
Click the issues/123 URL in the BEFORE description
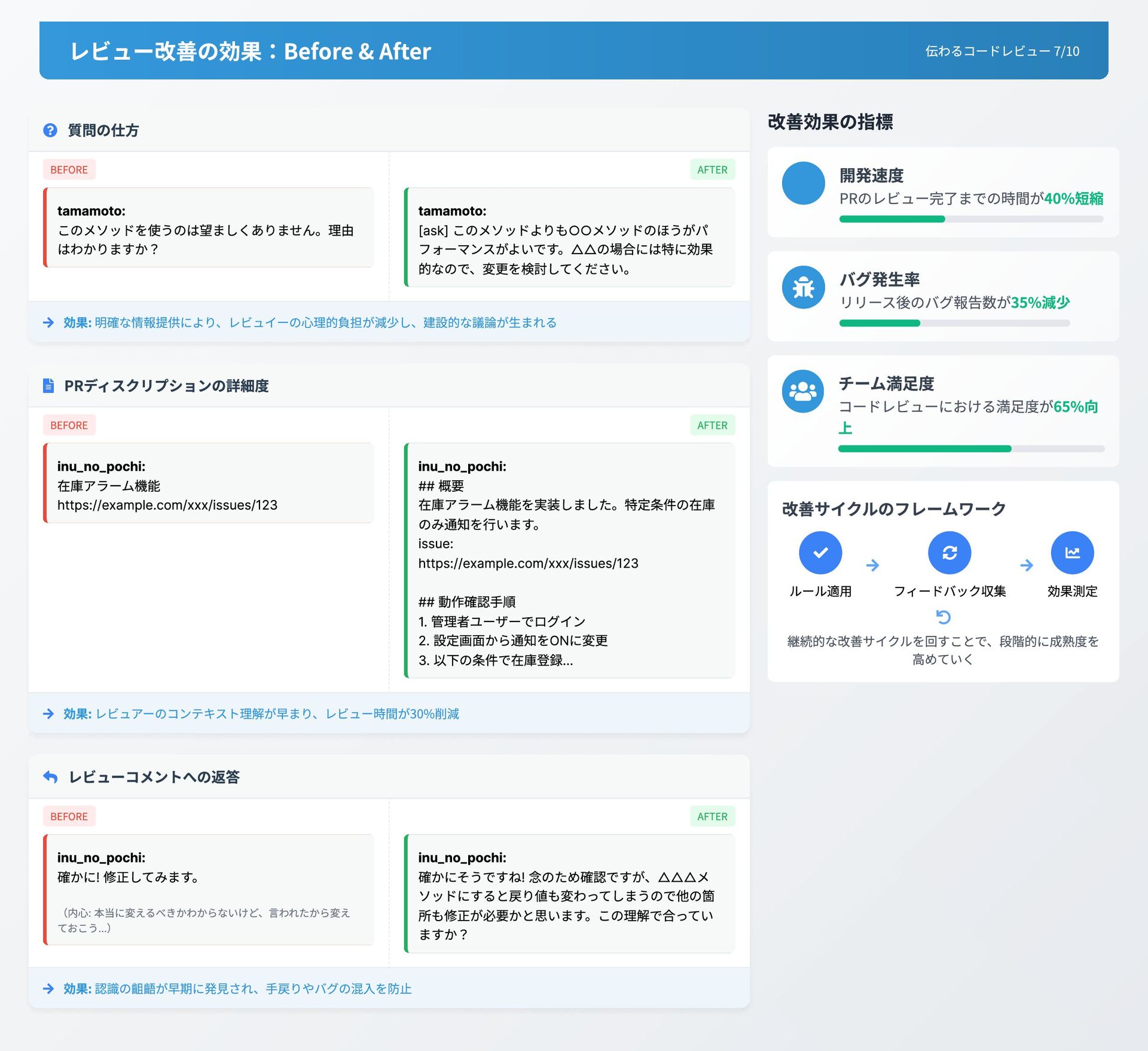(167, 505)
